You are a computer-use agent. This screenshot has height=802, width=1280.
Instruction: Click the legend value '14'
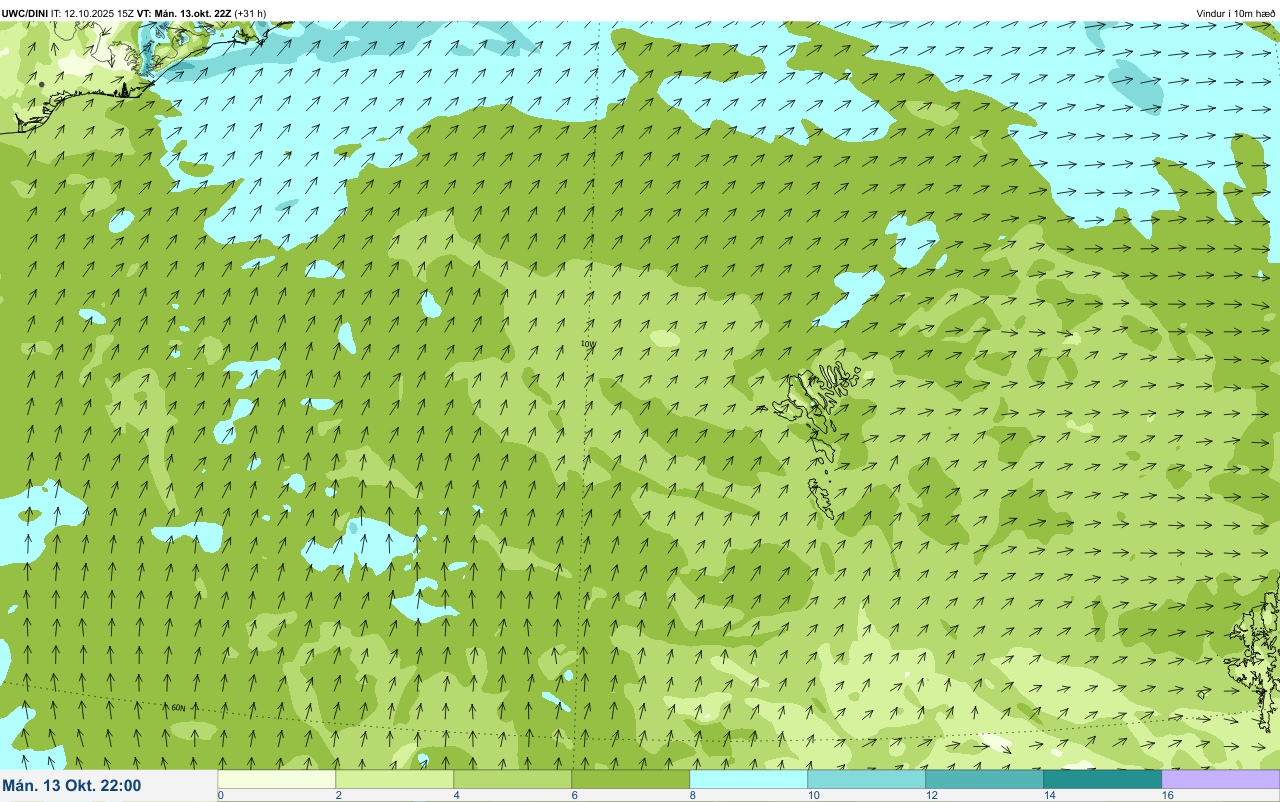click(1050, 795)
